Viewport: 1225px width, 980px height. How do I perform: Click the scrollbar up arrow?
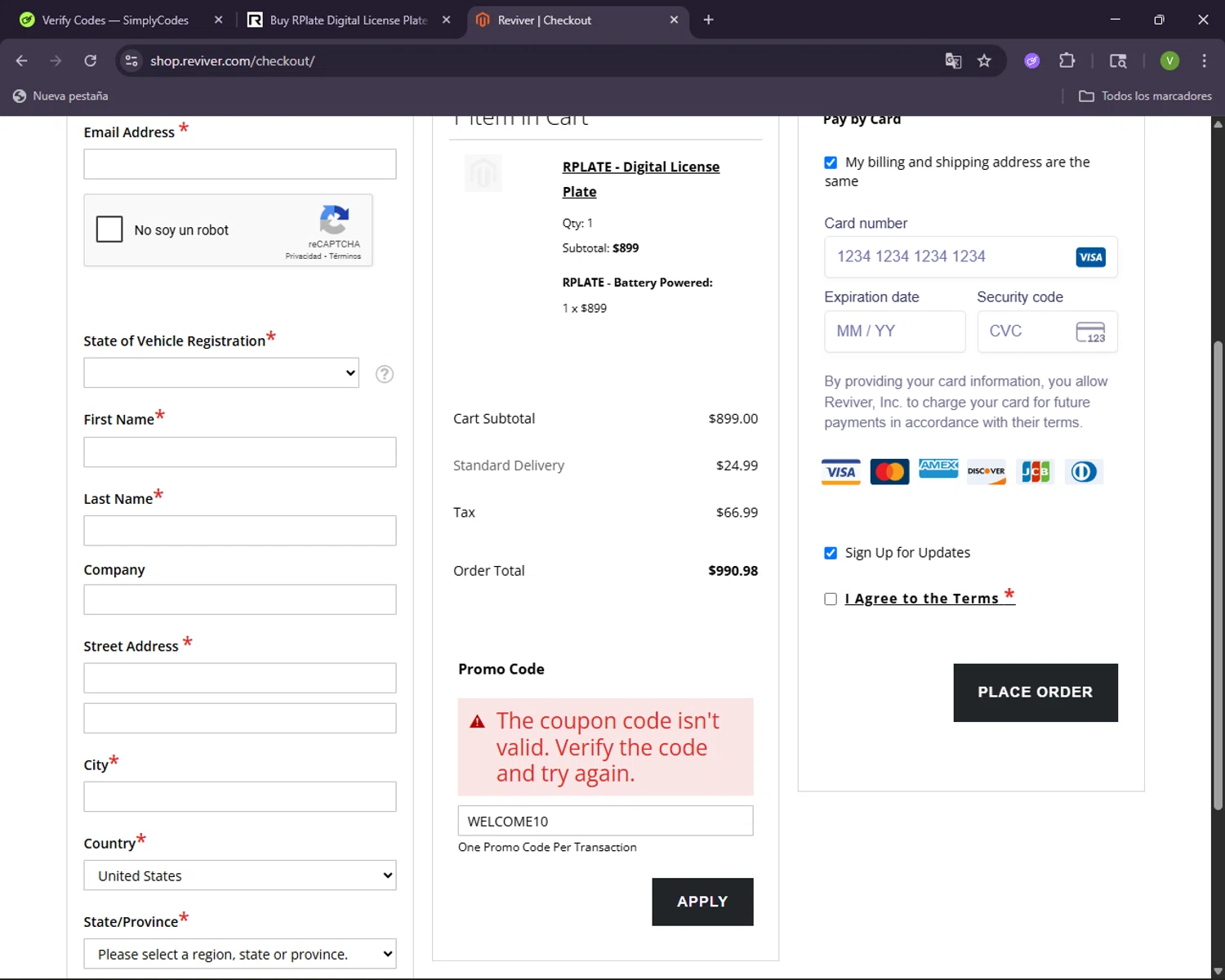coord(1218,124)
